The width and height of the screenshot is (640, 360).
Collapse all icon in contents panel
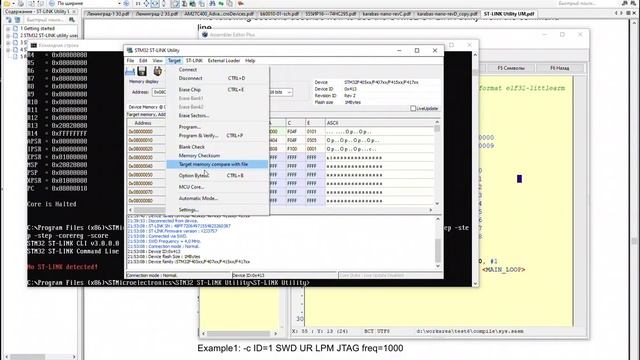(x=17, y=20)
